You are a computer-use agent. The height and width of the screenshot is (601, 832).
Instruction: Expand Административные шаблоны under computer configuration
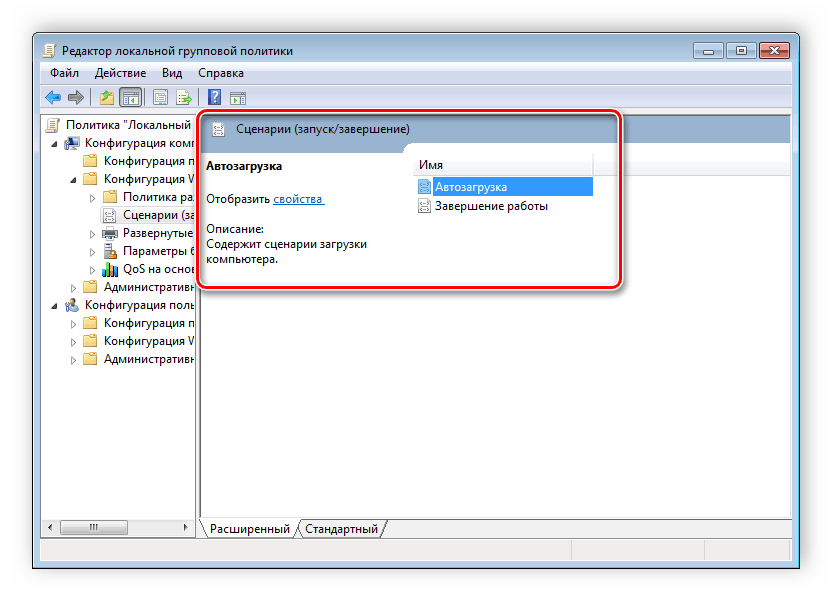[x=73, y=288]
